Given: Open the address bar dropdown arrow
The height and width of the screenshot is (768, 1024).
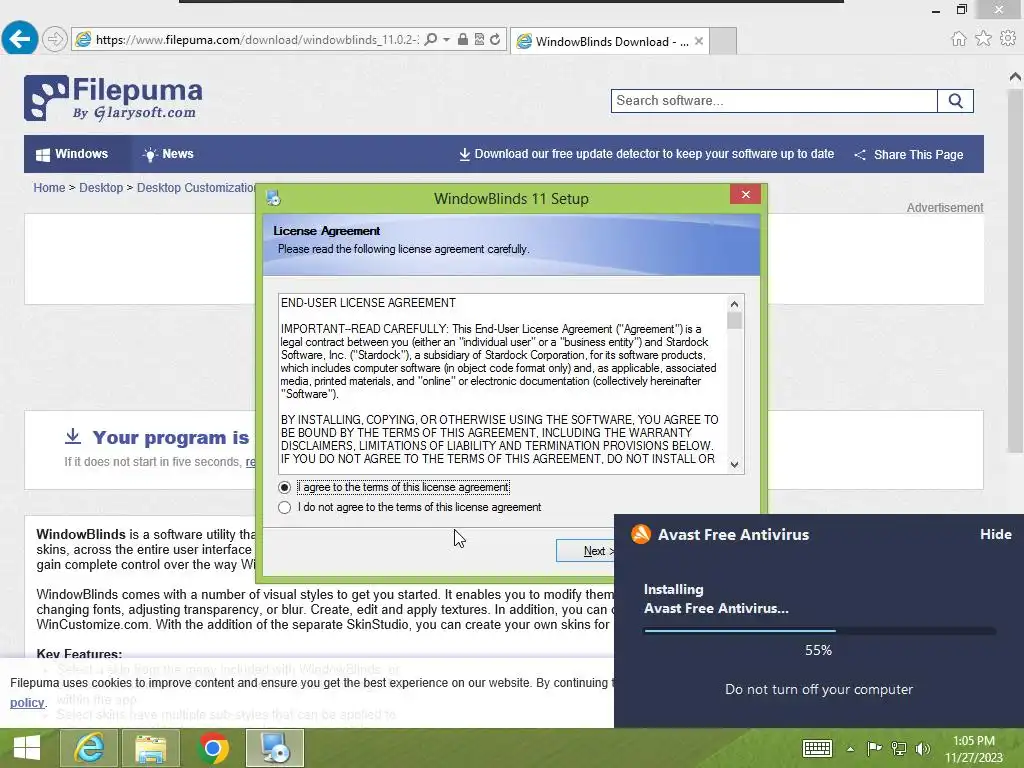Looking at the screenshot, I should pos(446,39).
